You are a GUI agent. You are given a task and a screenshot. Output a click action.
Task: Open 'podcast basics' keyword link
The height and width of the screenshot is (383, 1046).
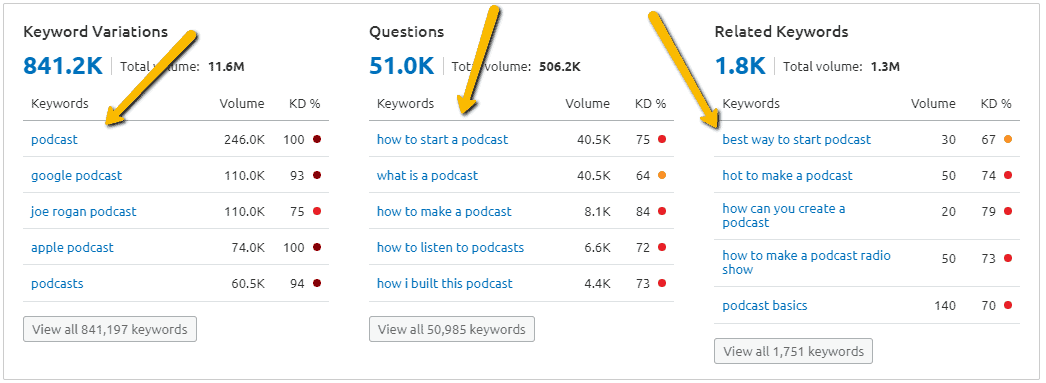[x=764, y=306]
